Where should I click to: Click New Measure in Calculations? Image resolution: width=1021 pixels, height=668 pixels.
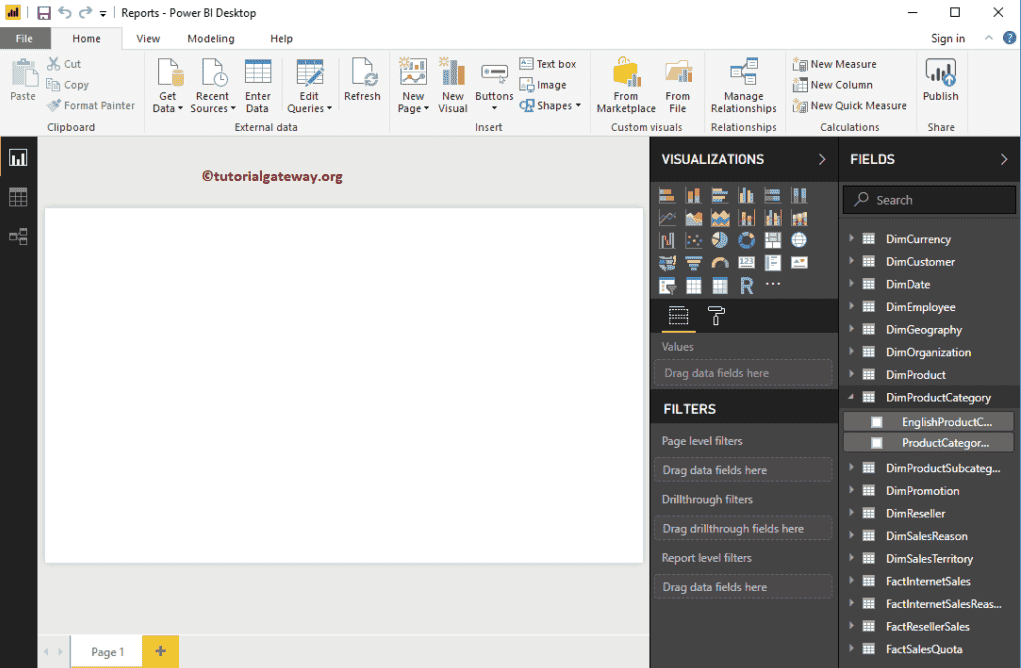click(834, 64)
